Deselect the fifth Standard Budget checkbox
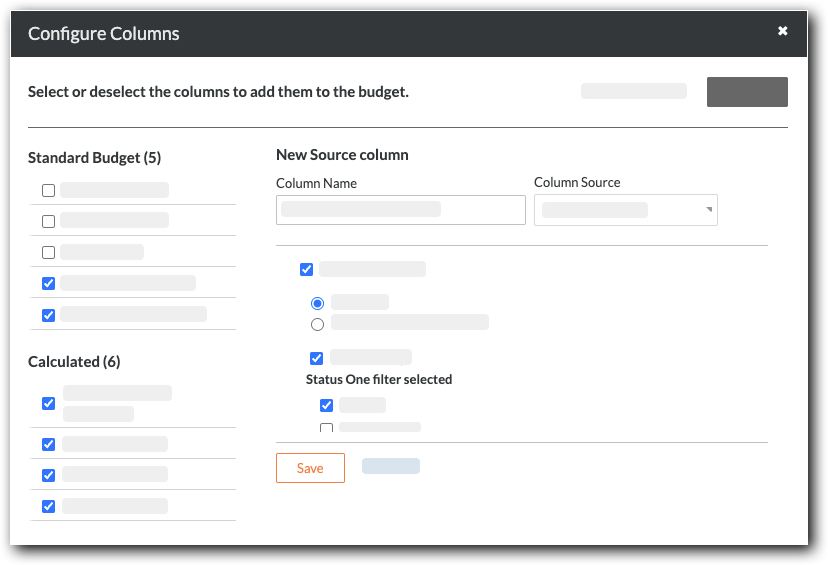Screen dimensions: 828x565 point(48,315)
